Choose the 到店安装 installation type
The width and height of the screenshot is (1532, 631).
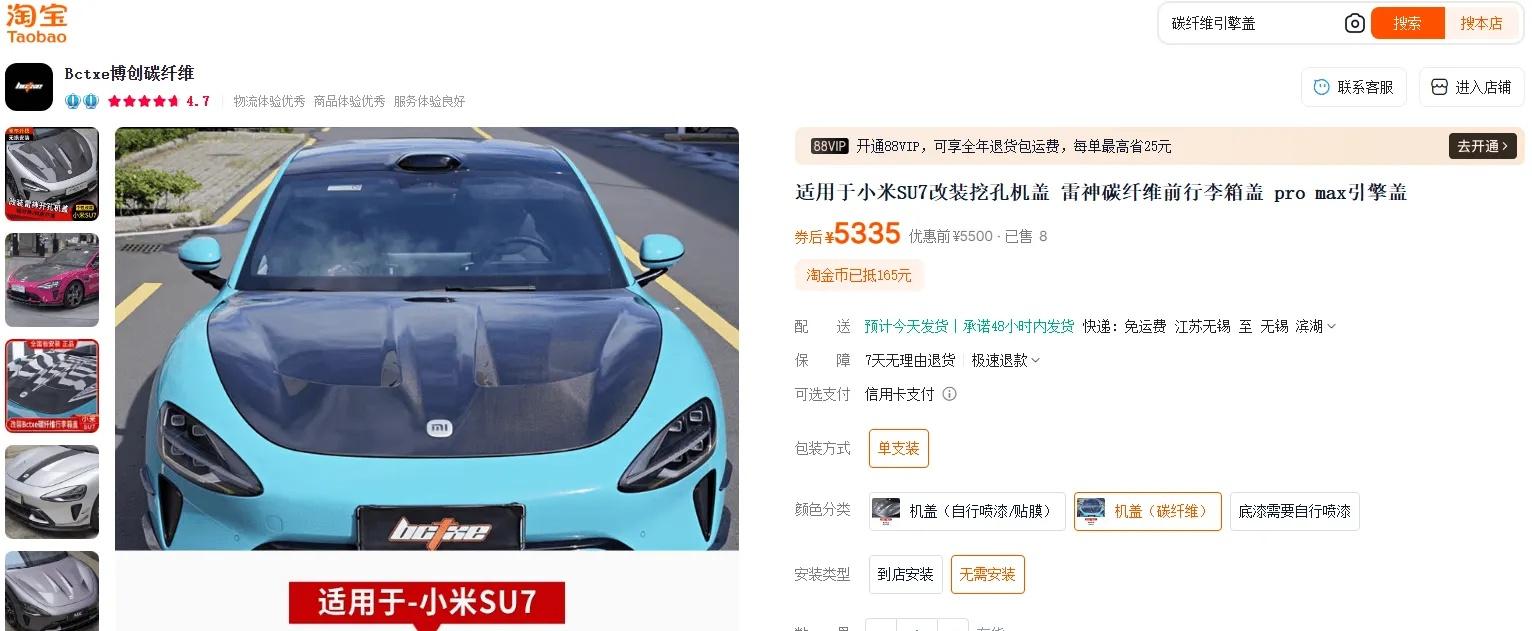[x=905, y=574]
